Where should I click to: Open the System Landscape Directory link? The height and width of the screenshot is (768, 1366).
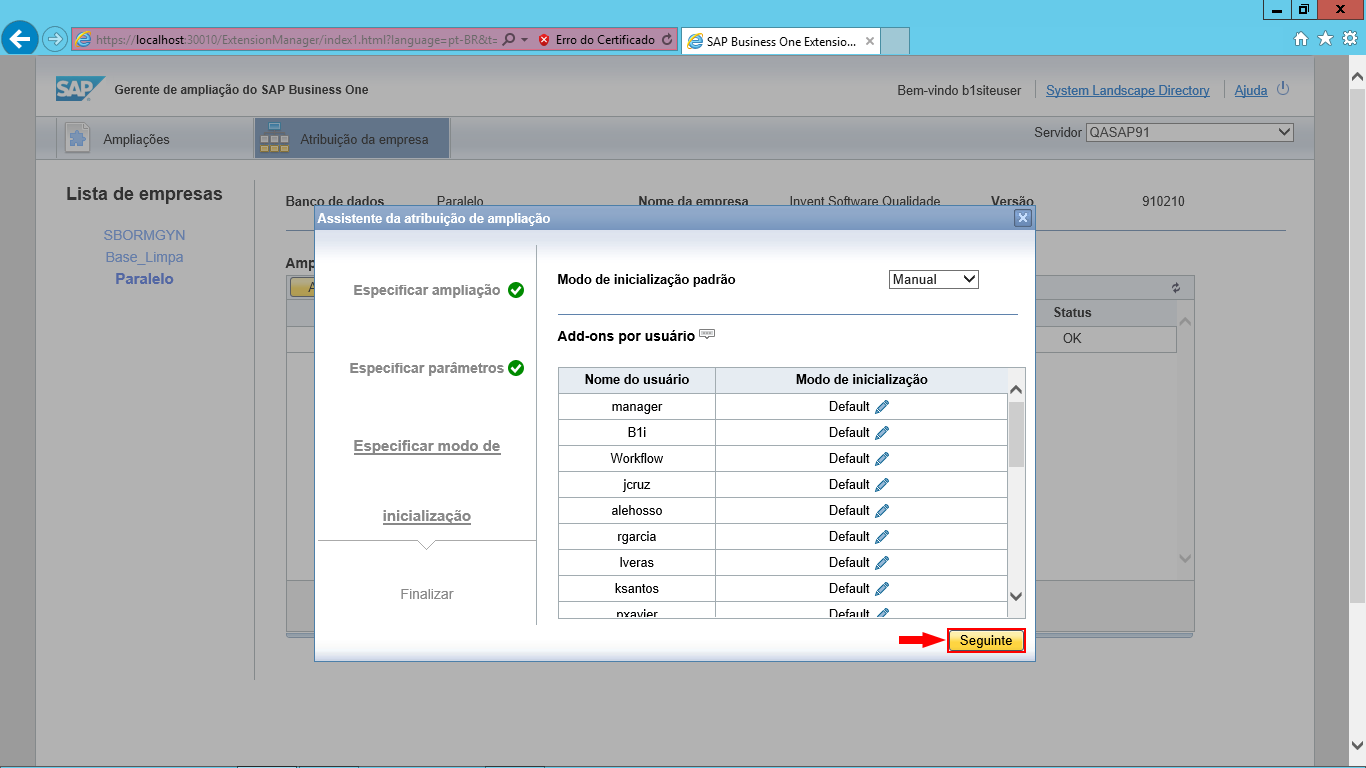coord(1128,90)
